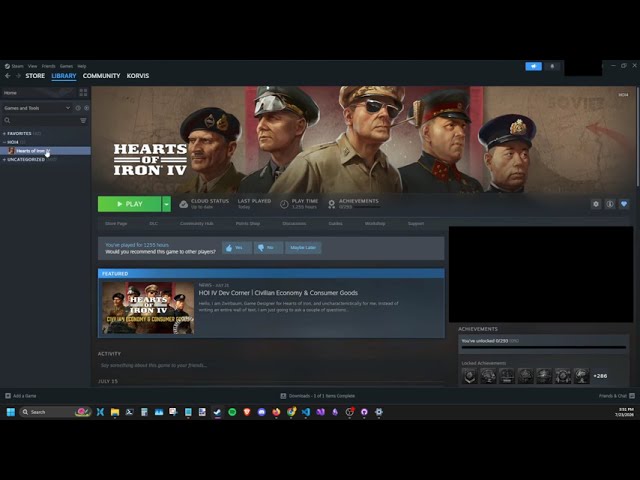
Task: Click the thumbs-up Yes recommend button
Action: tap(237, 248)
